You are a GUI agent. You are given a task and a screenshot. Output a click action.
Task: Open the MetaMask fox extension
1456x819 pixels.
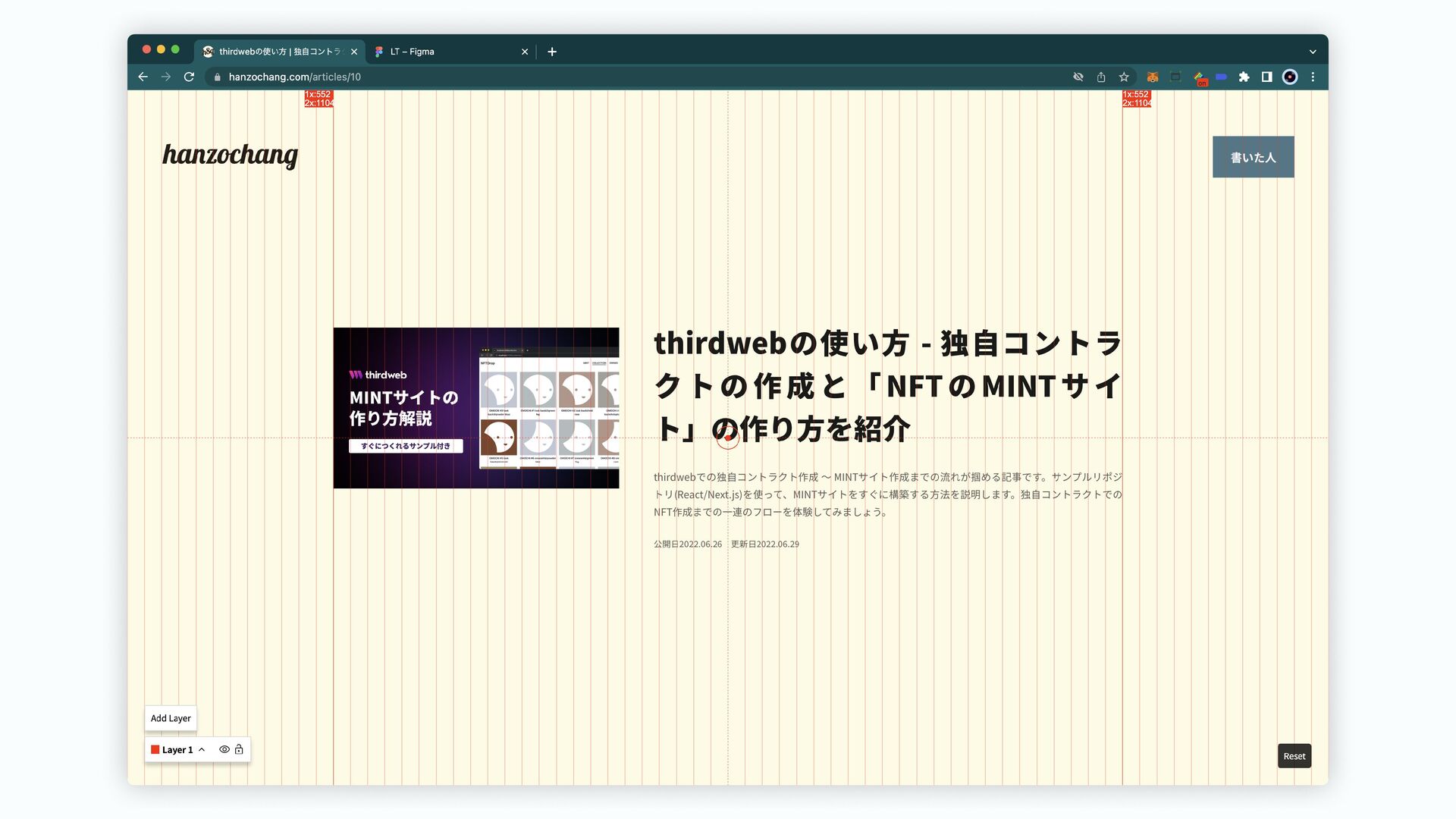(x=1153, y=77)
